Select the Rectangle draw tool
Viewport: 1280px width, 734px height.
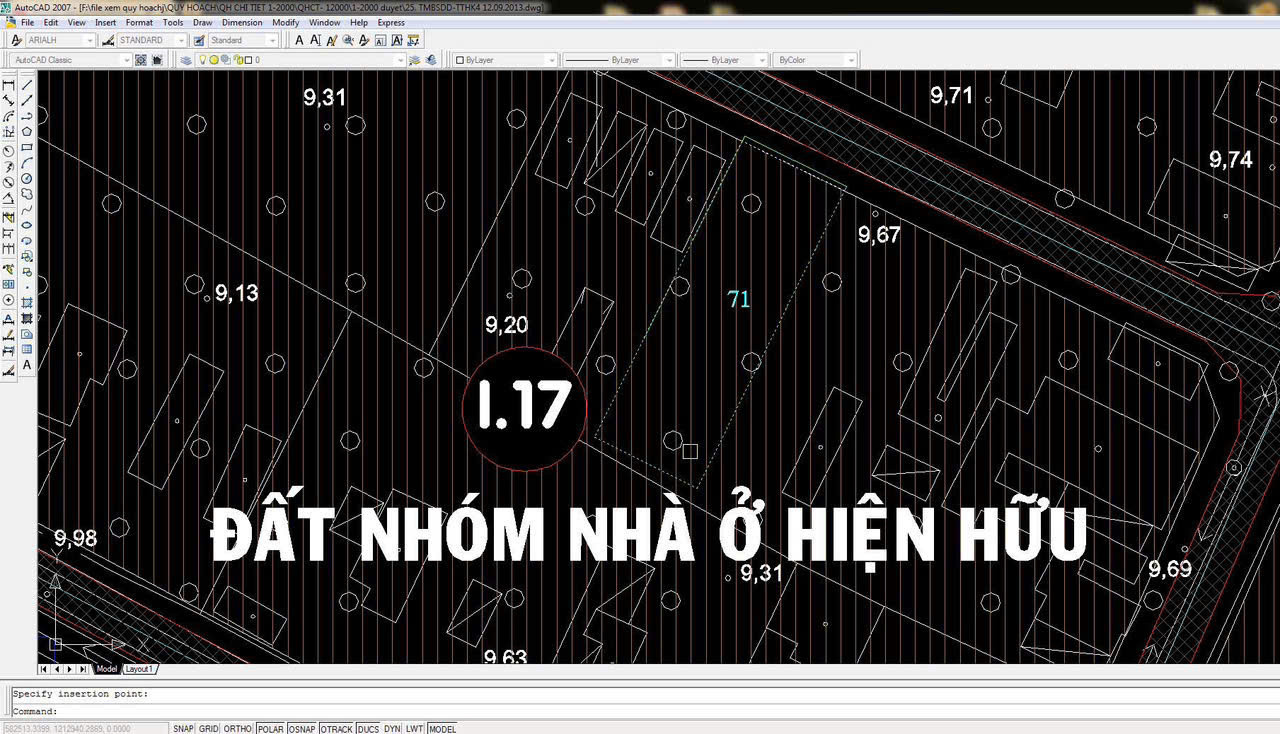coord(27,147)
